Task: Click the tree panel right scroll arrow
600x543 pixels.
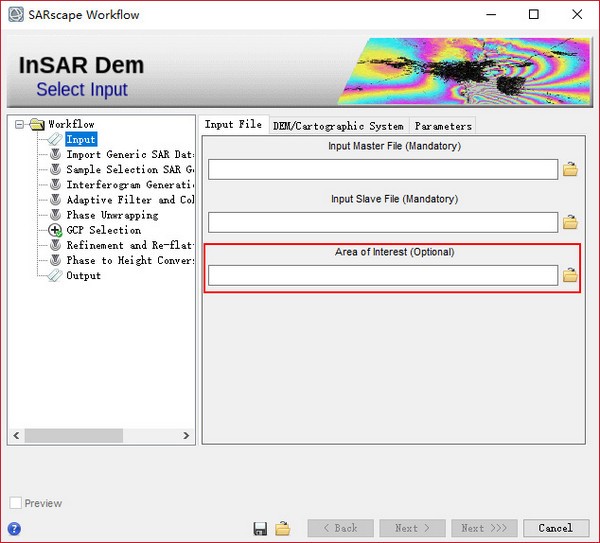Action: pos(186,435)
